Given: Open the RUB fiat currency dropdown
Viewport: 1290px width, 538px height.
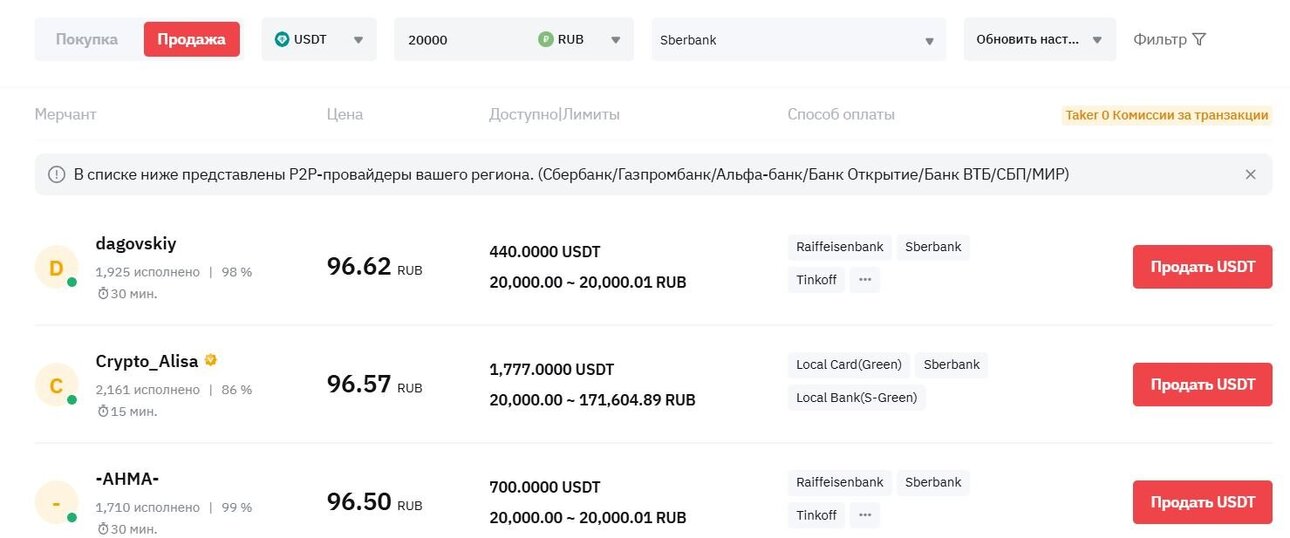Looking at the screenshot, I should click(x=581, y=40).
